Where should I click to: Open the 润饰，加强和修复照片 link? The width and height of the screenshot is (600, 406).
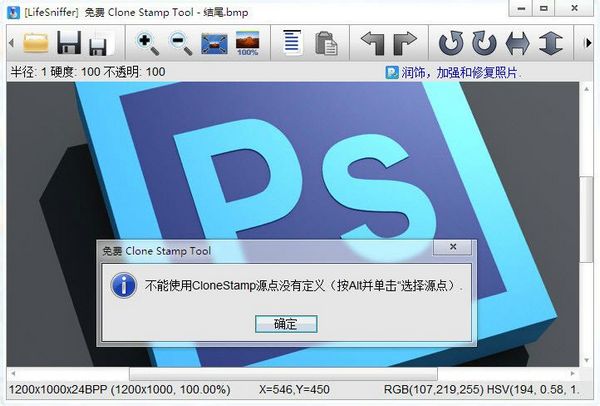[459, 72]
